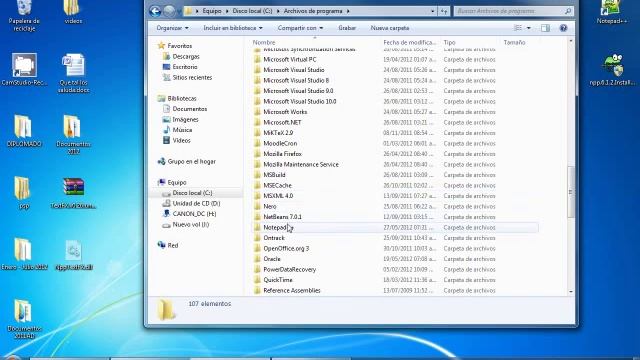Click Equipo in the address breadcrumb
Viewport: 640px width, 360px height.
coord(212,11)
